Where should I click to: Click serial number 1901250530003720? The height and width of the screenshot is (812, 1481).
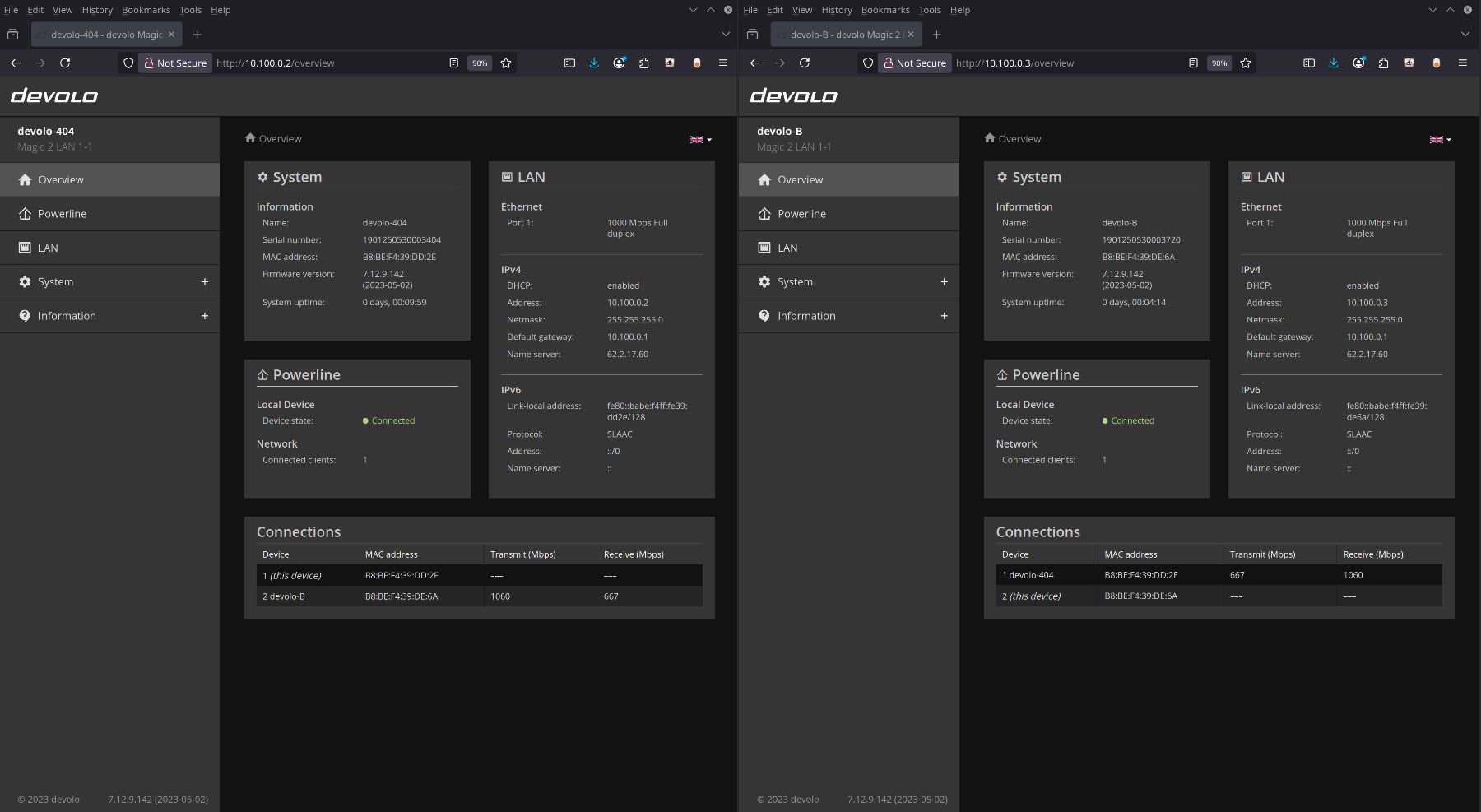coord(1141,240)
